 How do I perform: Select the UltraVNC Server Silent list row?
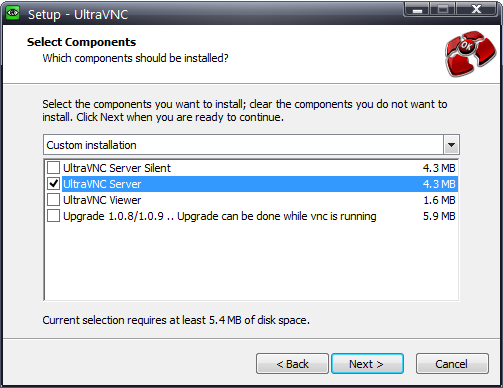[251, 168]
